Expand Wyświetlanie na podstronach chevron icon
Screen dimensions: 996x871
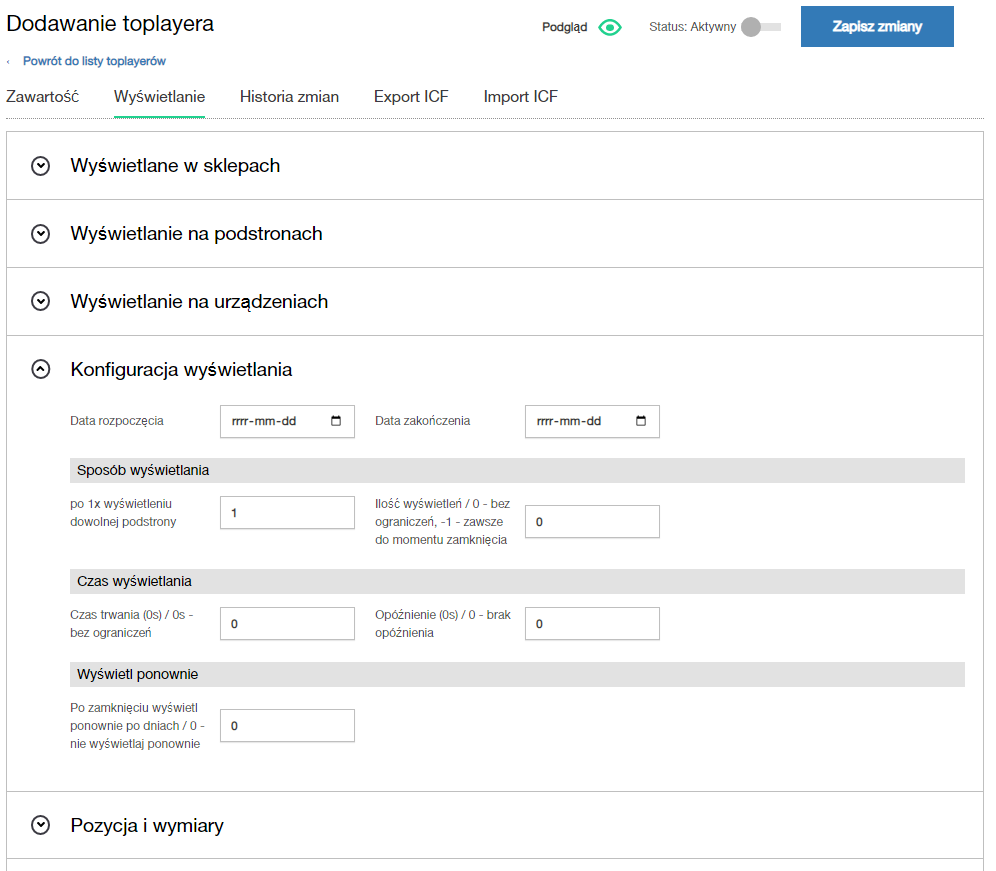41,234
